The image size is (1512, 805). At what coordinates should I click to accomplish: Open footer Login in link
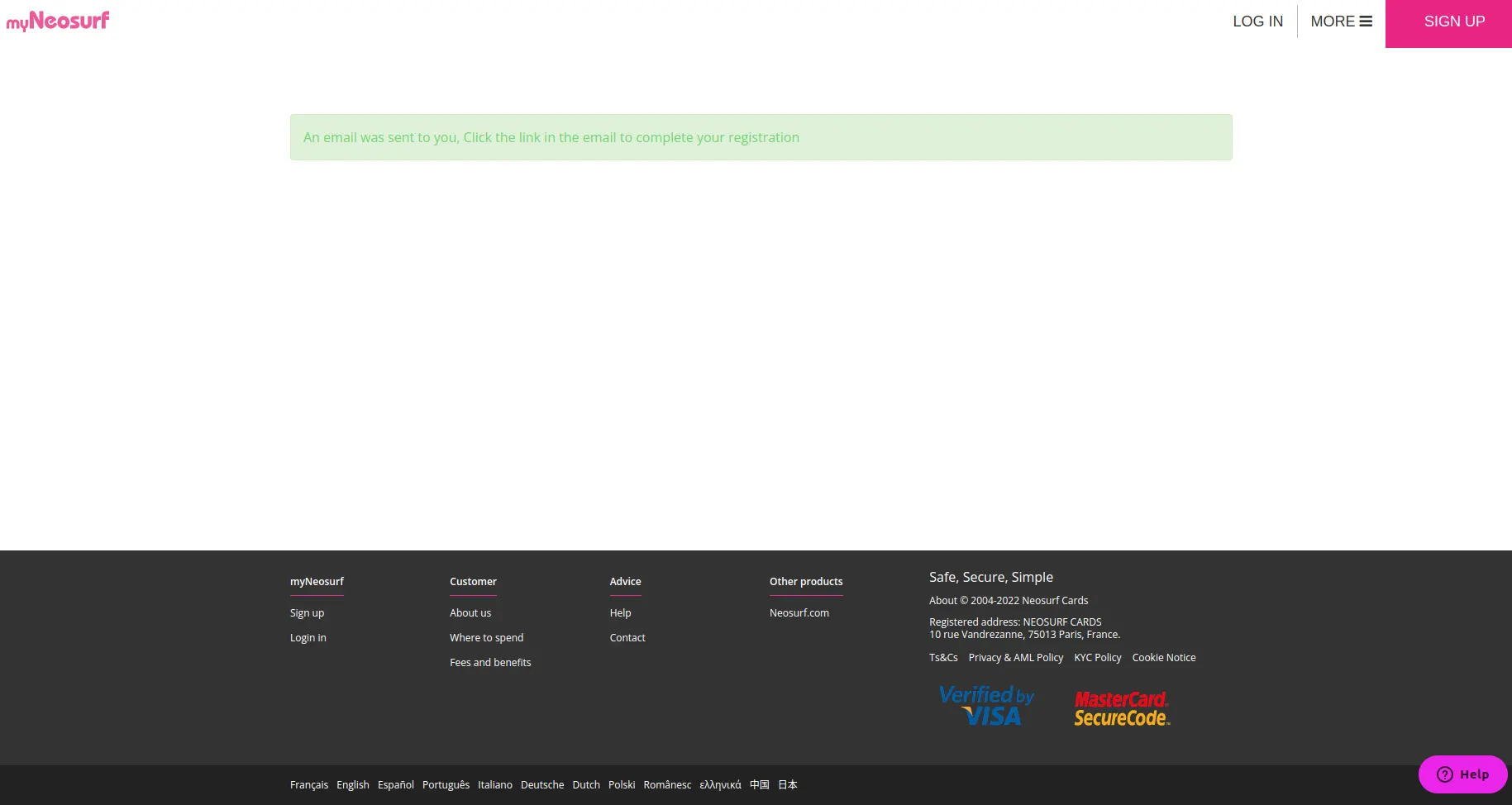pyautogui.click(x=308, y=638)
